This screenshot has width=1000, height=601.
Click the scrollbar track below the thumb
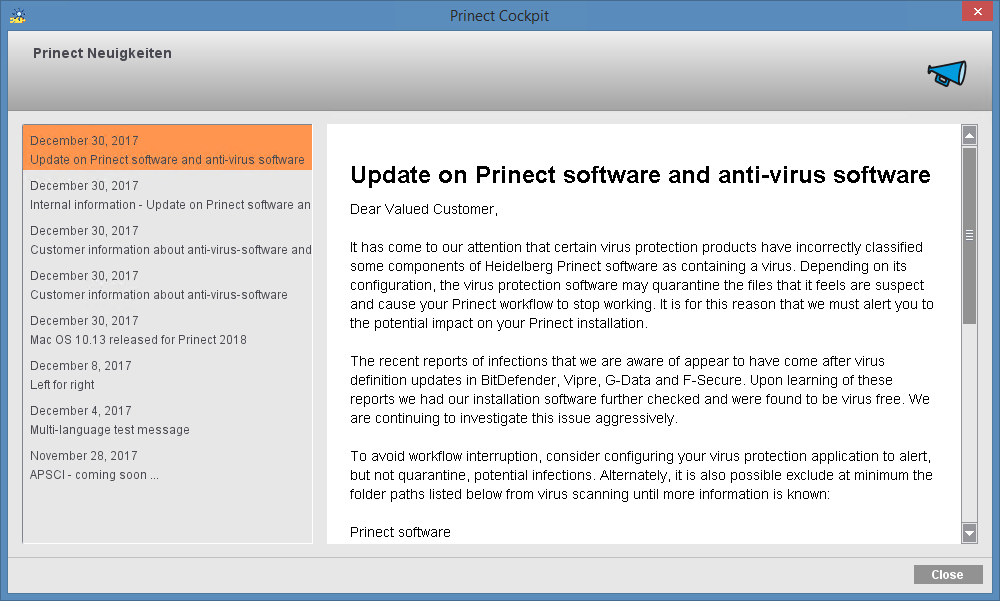(969, 420)
